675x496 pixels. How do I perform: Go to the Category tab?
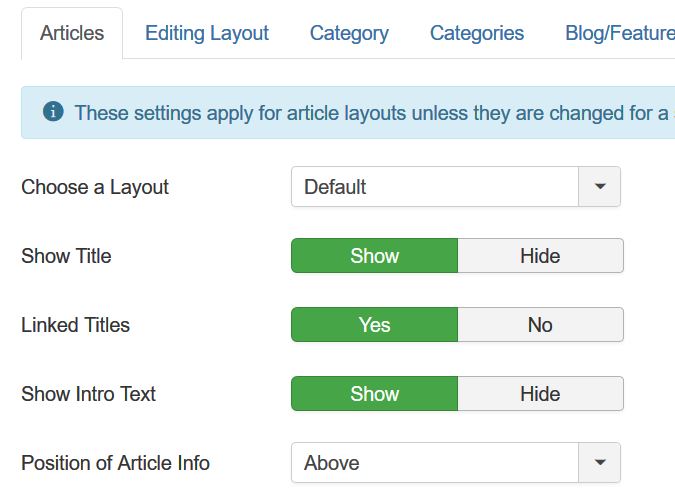click(349, 33)
